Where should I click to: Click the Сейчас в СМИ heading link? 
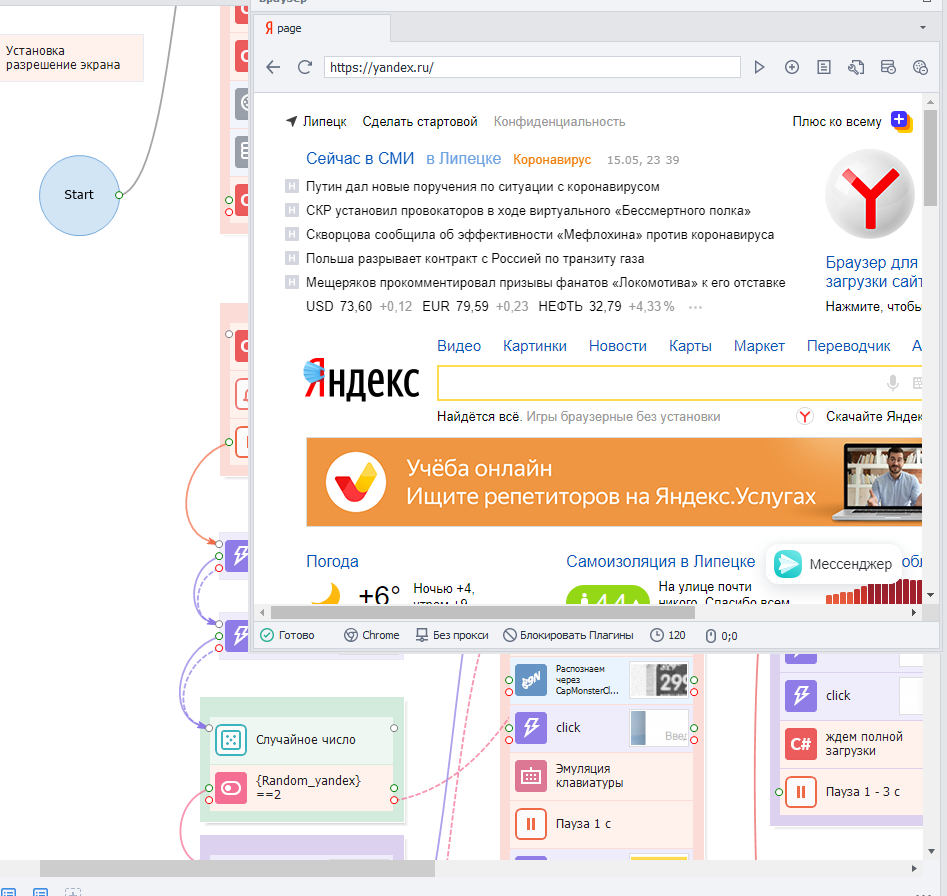coord(360,158)
